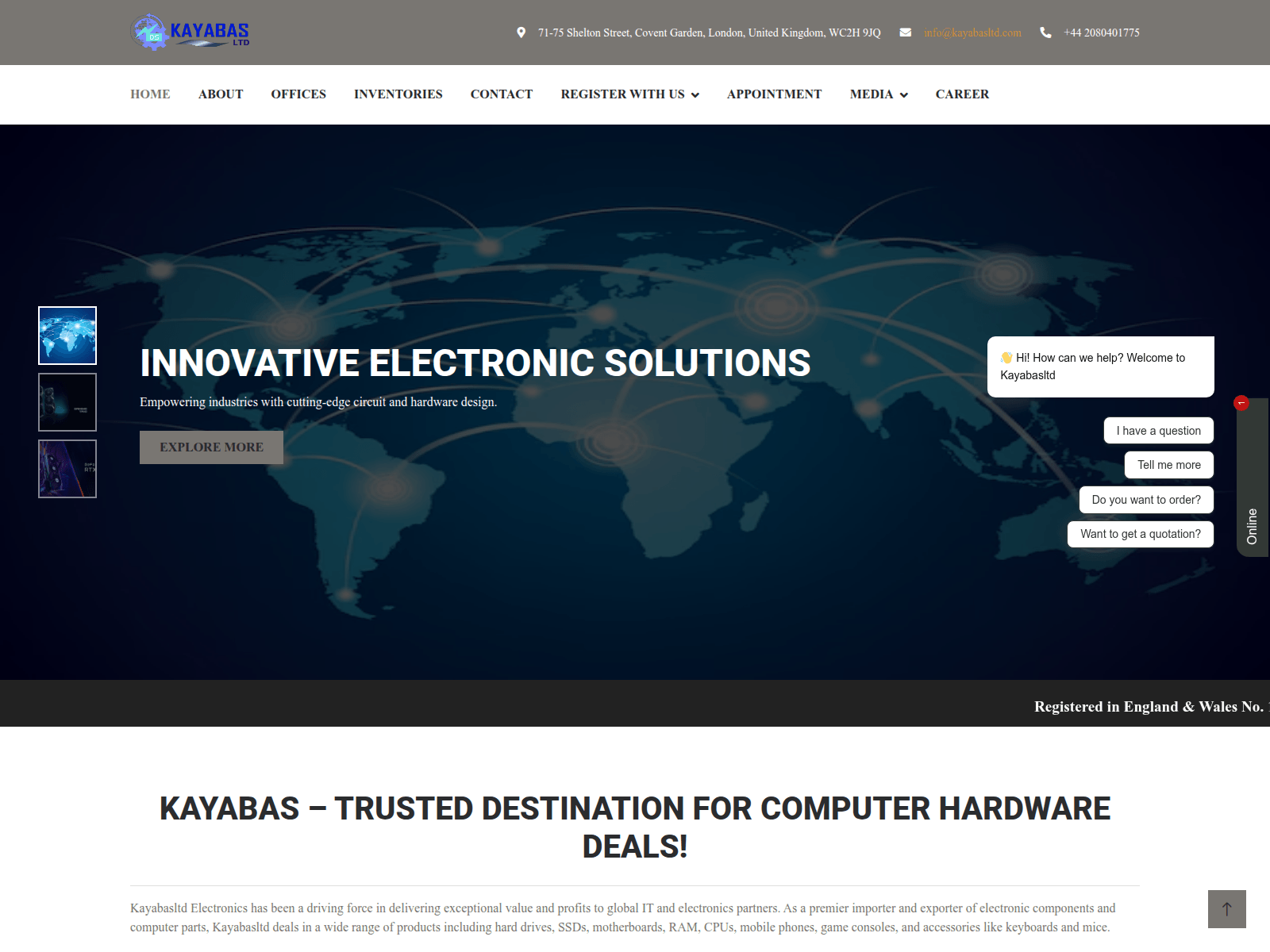
Task: Click the scroll-to-top arrow button
Action: click(1227, 909)
